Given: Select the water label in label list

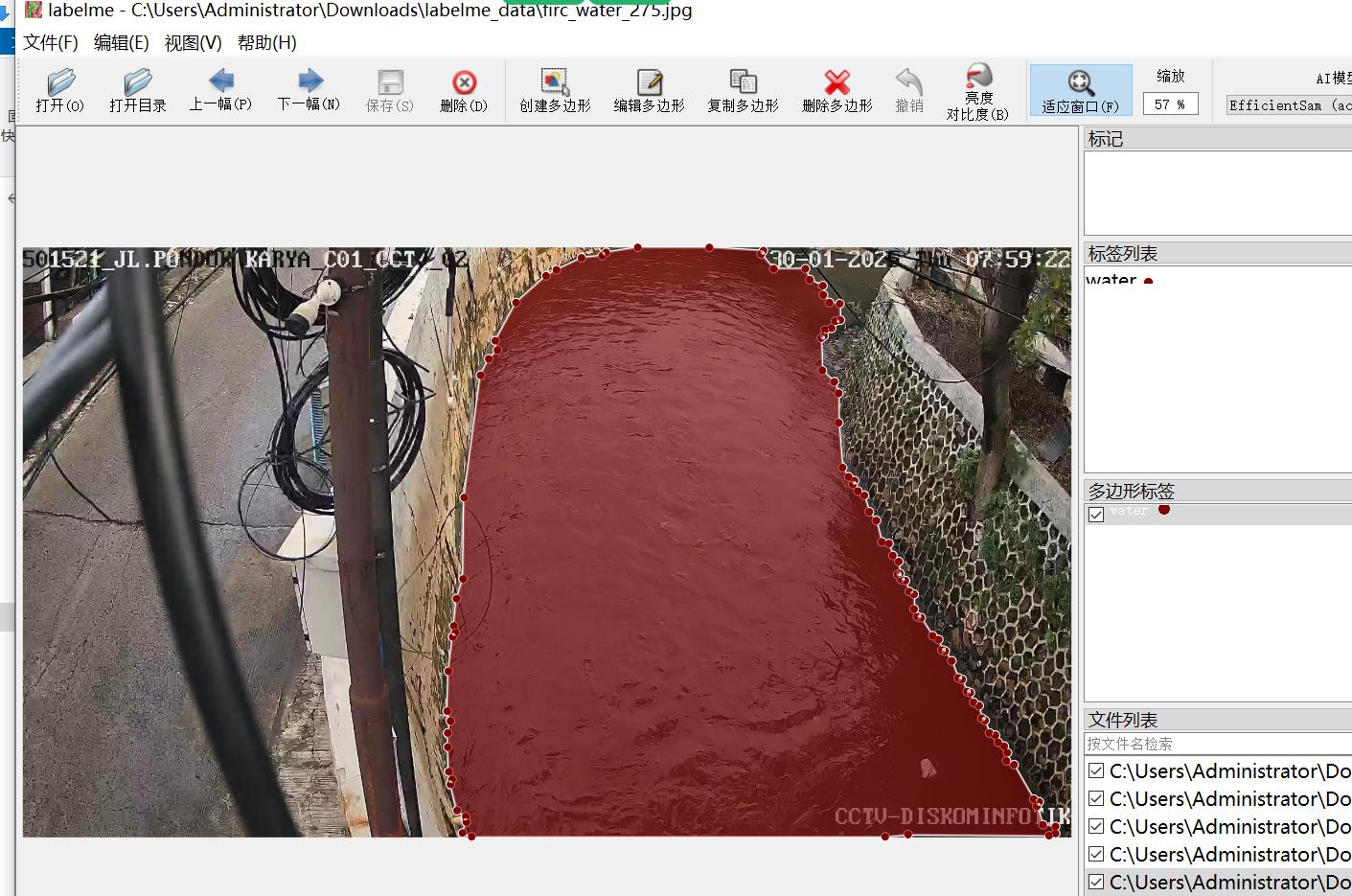Looking at the screenshot, I should click(x=1111, y=279).
